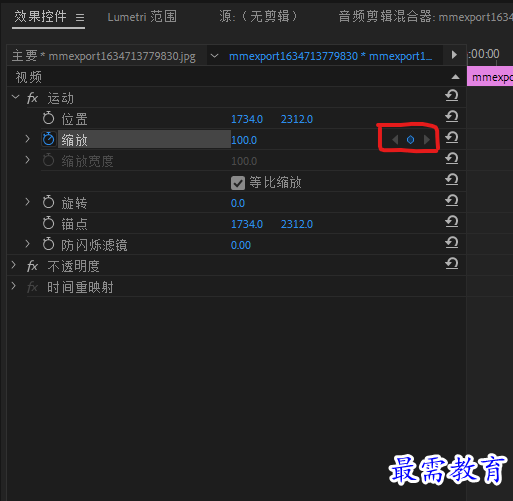The height and width of the screenshot is (501, 513).
Task: Toggle 位置 animation stopwatch
Action: point(48,118)
